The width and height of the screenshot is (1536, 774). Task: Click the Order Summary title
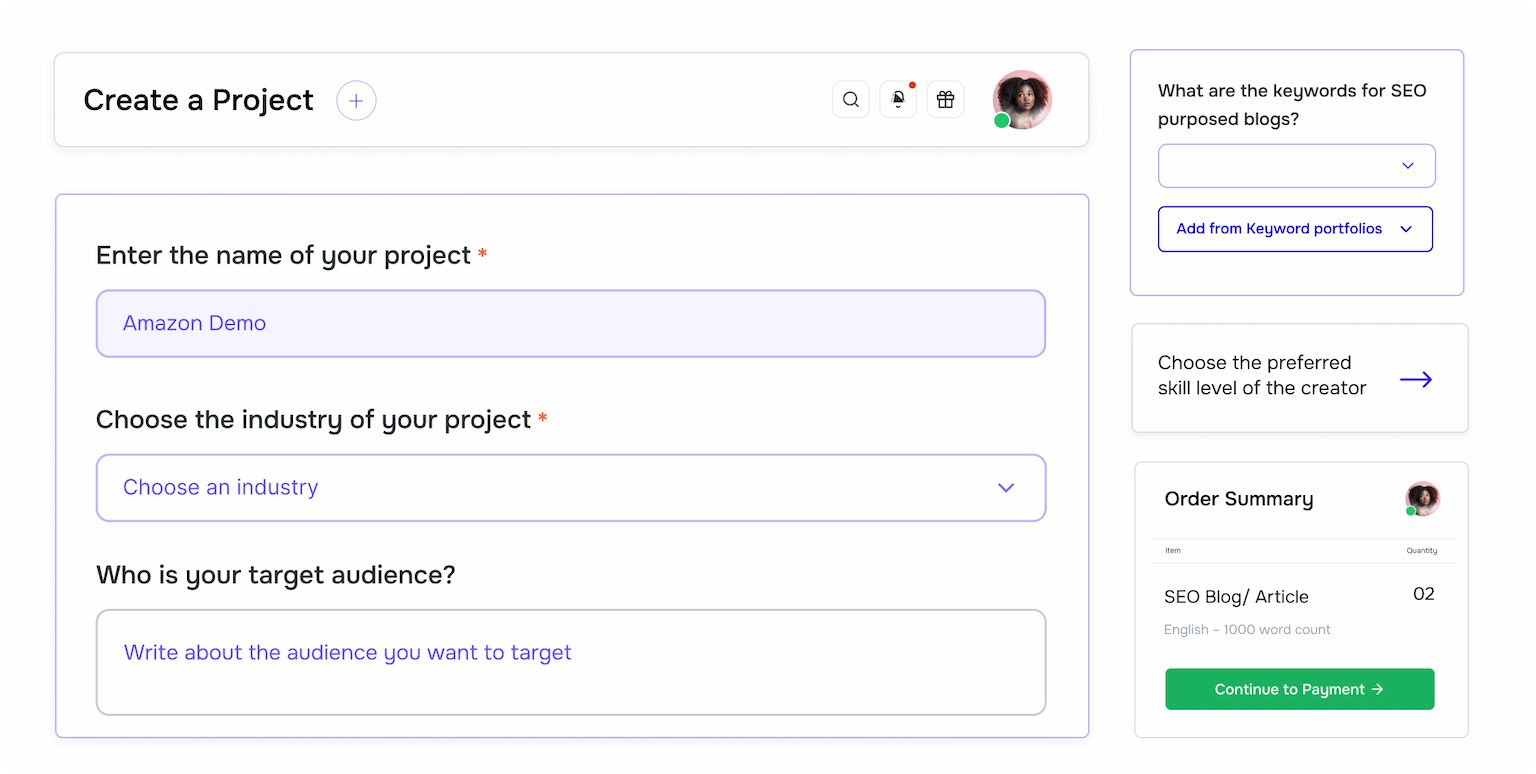pyautogui.click(x=1238, y=499)
